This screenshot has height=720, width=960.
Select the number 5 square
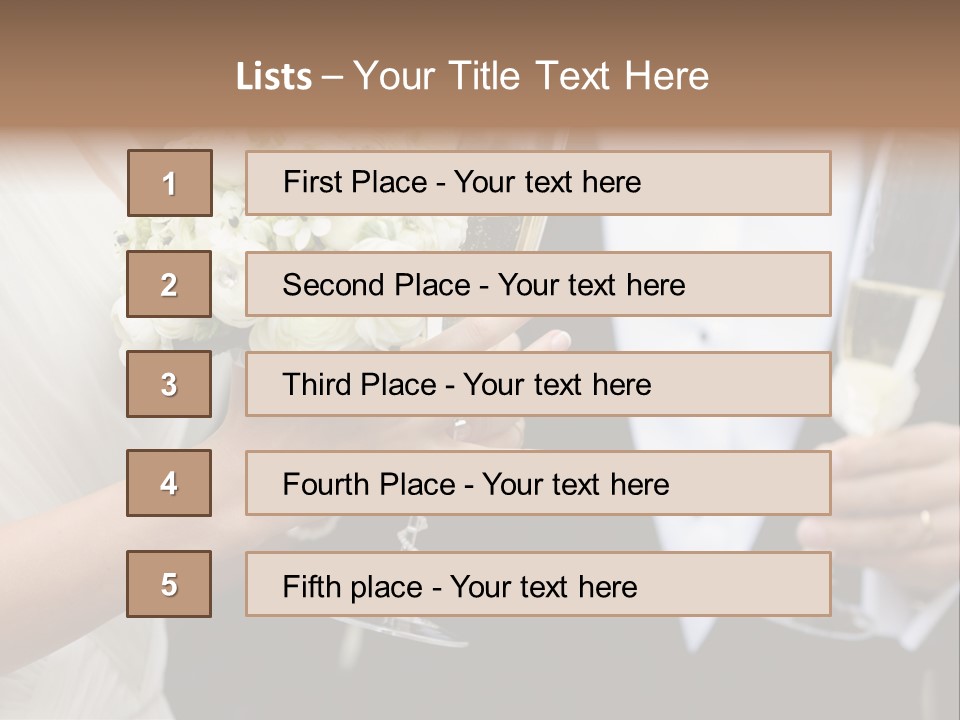[169, 584]
